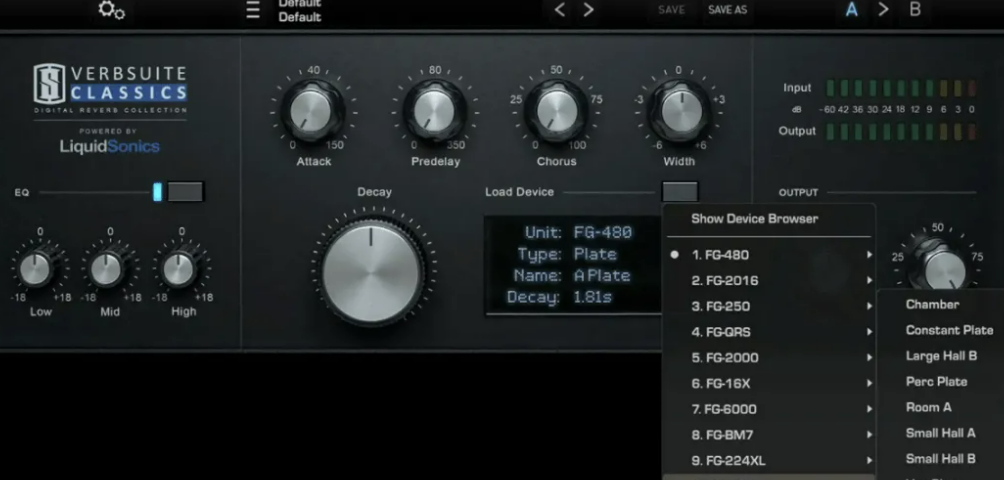Select 9. FG-224XL device
Viewport: 1004px width, 480px height.
tap(768, 460)
